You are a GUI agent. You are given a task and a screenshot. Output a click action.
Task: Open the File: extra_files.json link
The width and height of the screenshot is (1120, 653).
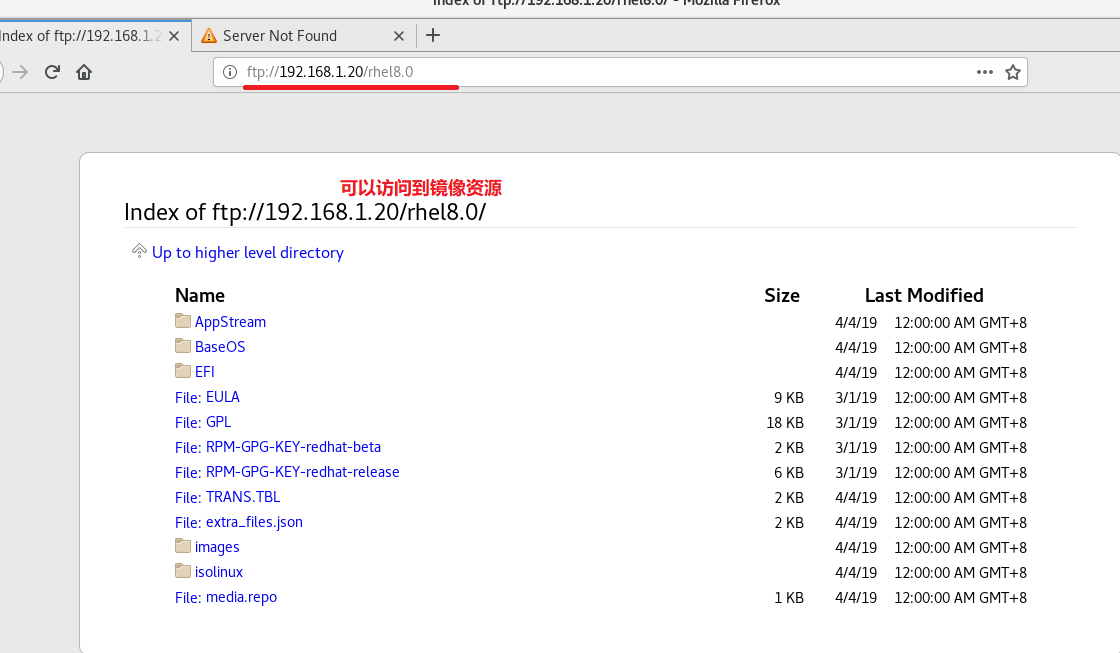239,522
